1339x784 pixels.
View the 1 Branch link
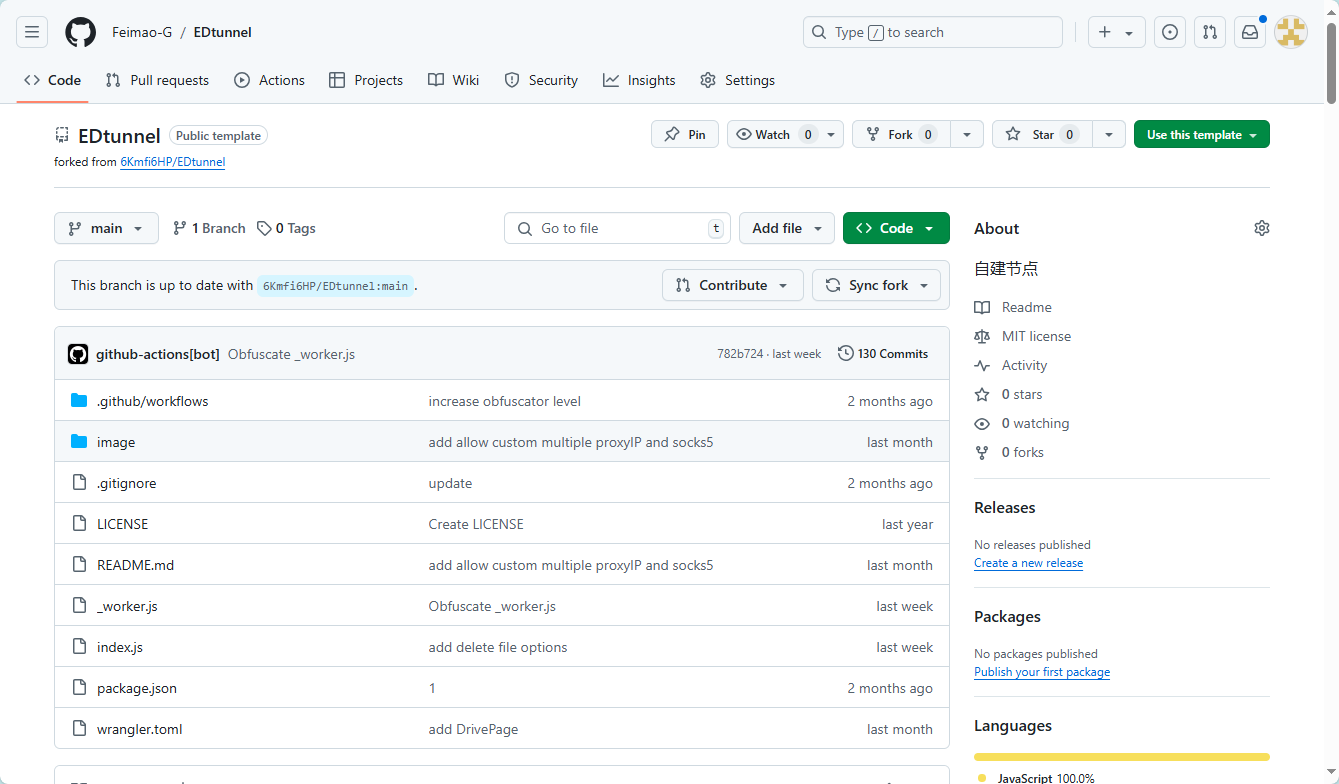point(209,228)
